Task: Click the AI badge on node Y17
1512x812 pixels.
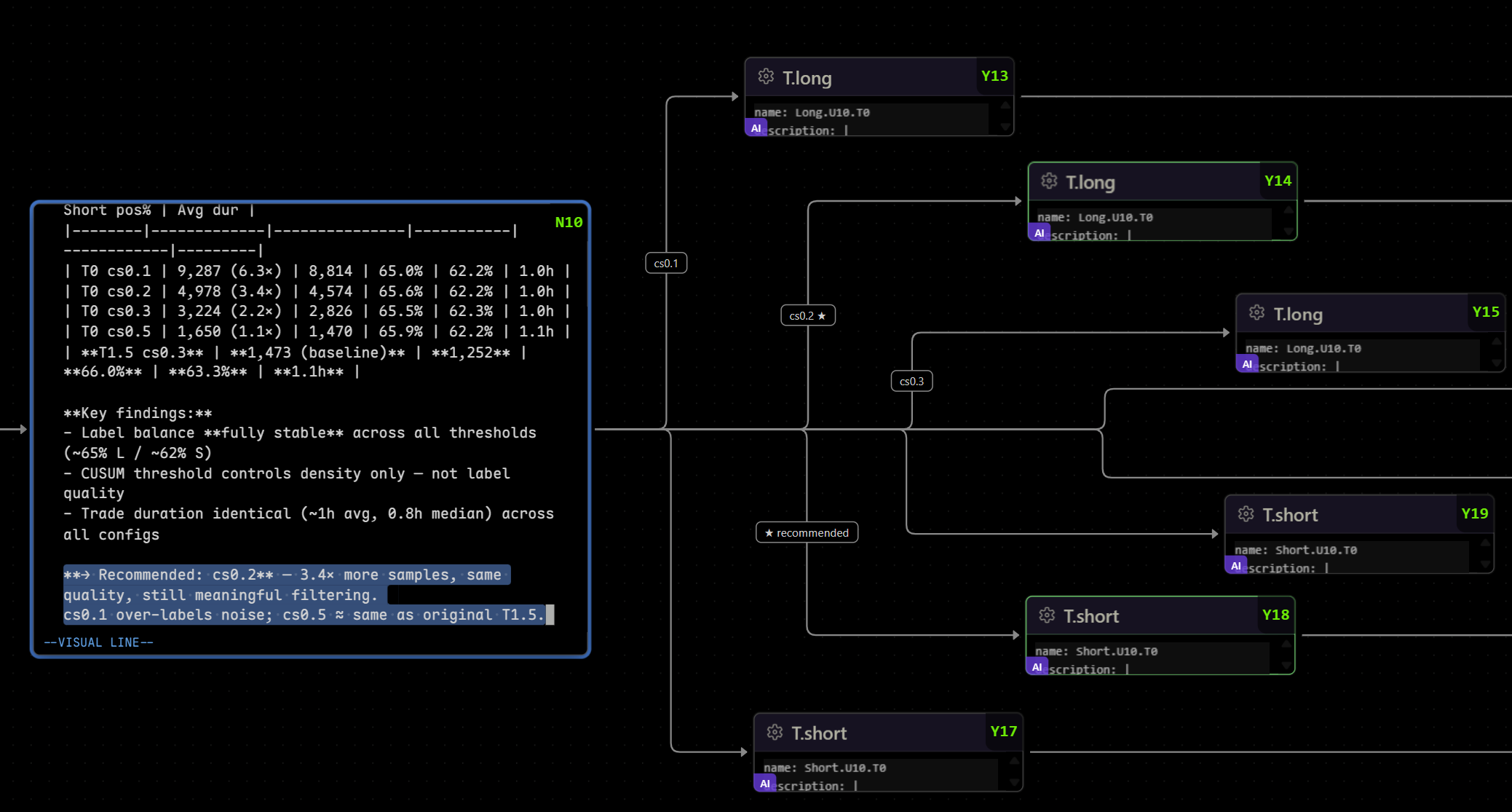Action: coord(764,784)
